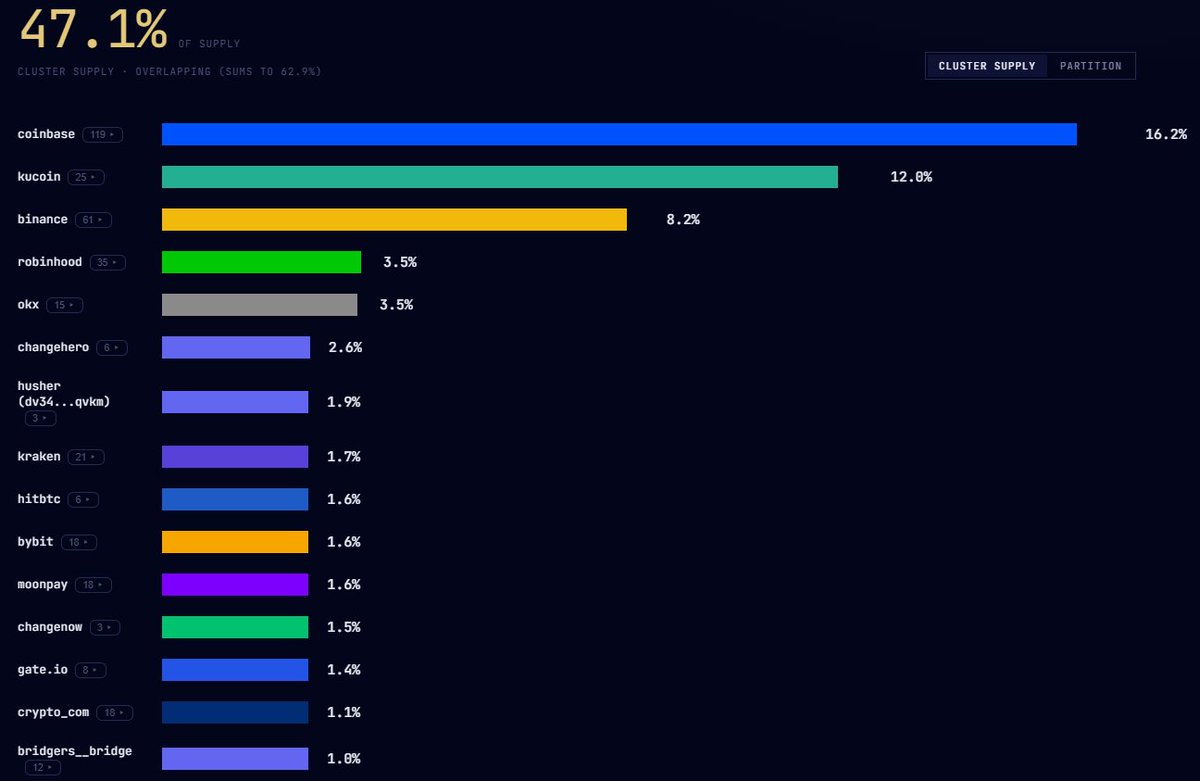This screenshot has height=781, width=1200.
Task: Expand the crypto_com 18 badge
Action: coord(115,713)
